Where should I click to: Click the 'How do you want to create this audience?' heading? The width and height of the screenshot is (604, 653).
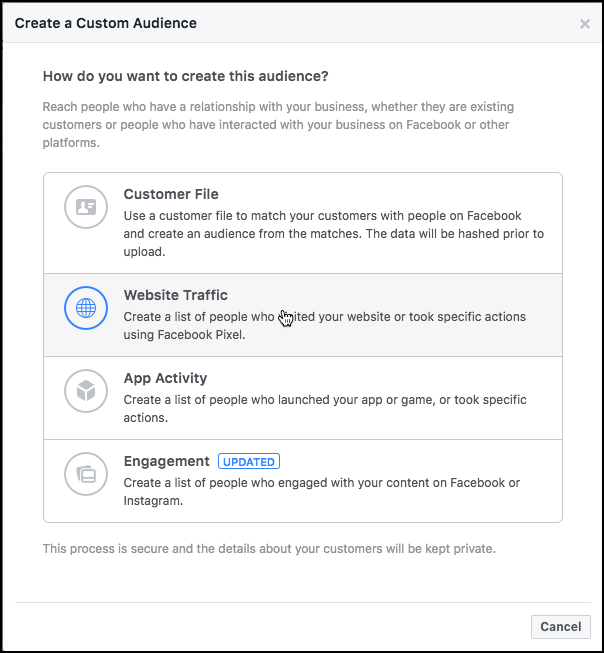coord(186,76)
